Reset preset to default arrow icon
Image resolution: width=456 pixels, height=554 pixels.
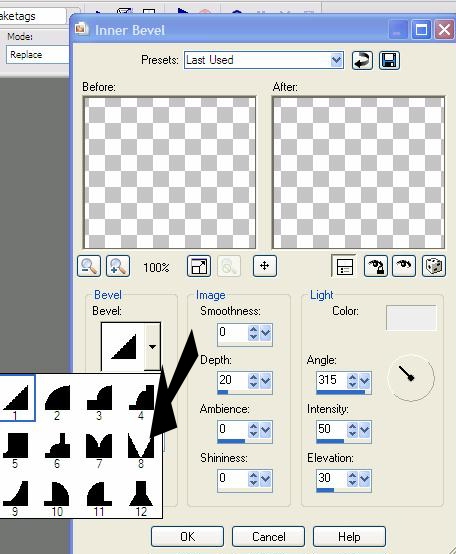pyautogui.click(x=362, y=60)
